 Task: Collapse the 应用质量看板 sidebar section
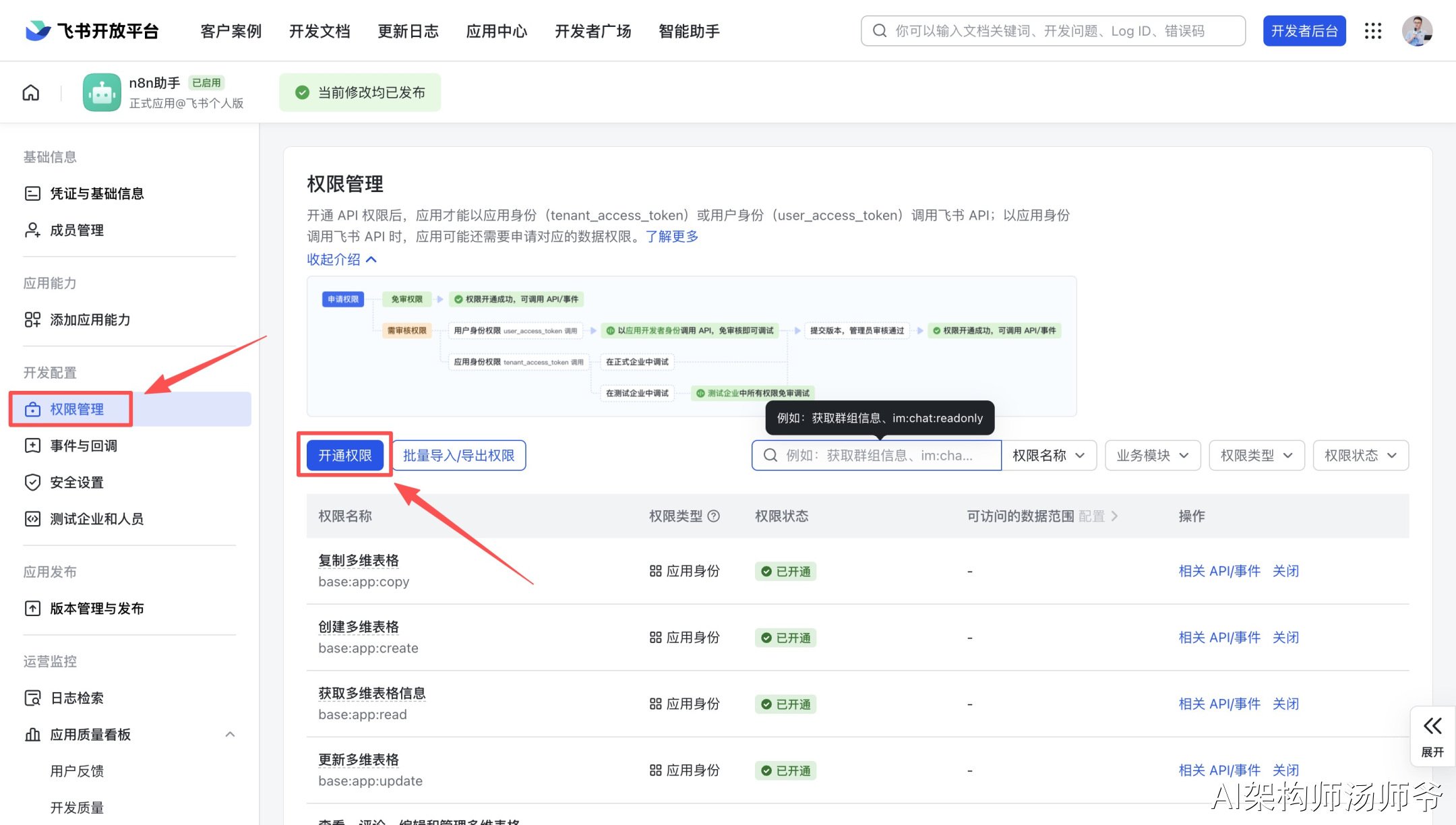point(230,735)
